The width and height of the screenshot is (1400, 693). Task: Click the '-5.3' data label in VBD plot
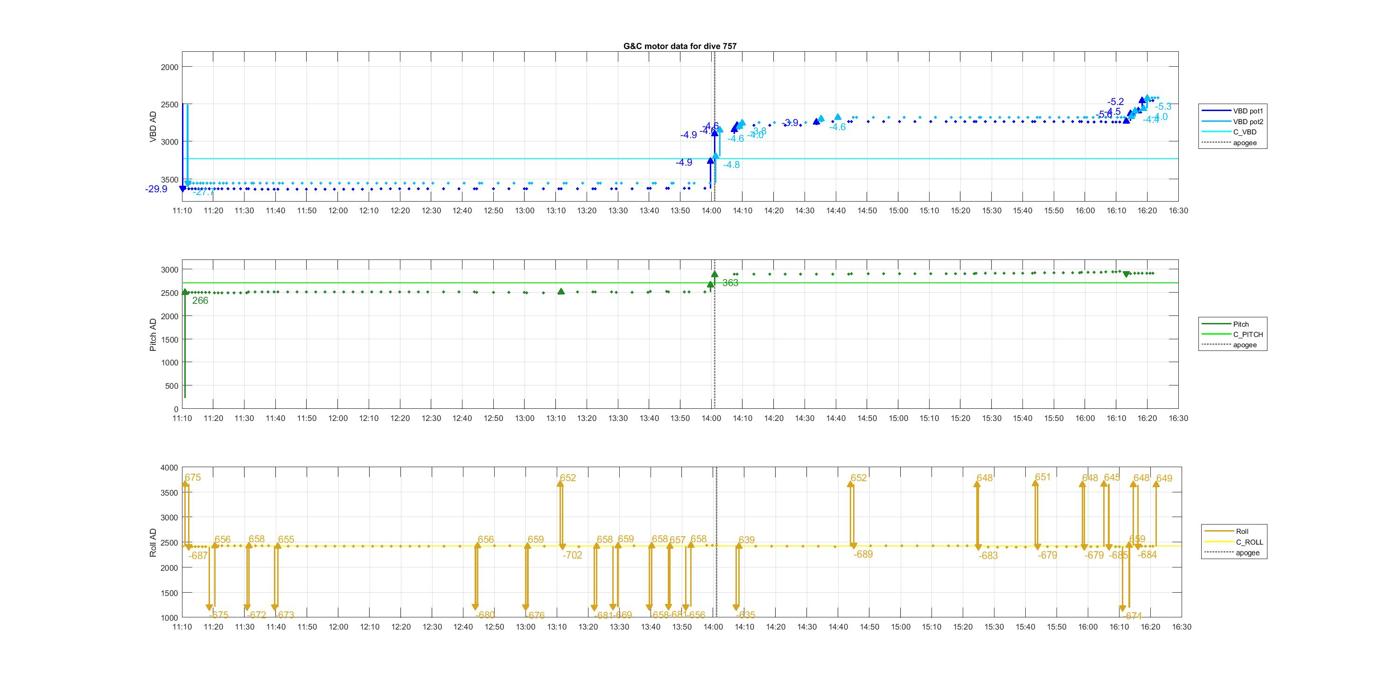pos(1164,106)
